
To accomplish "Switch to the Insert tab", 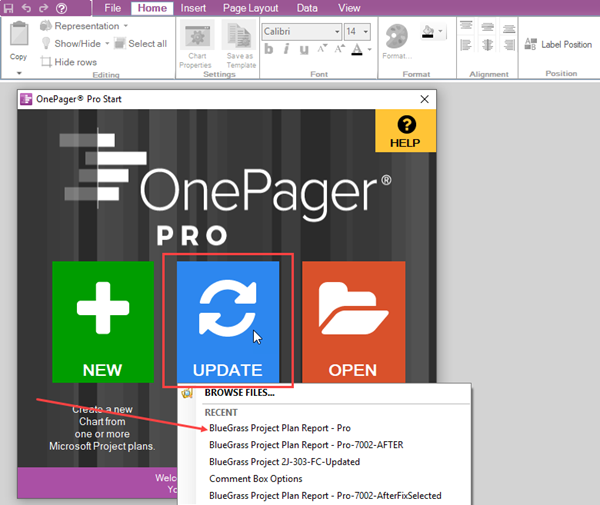I will [193, 8].
